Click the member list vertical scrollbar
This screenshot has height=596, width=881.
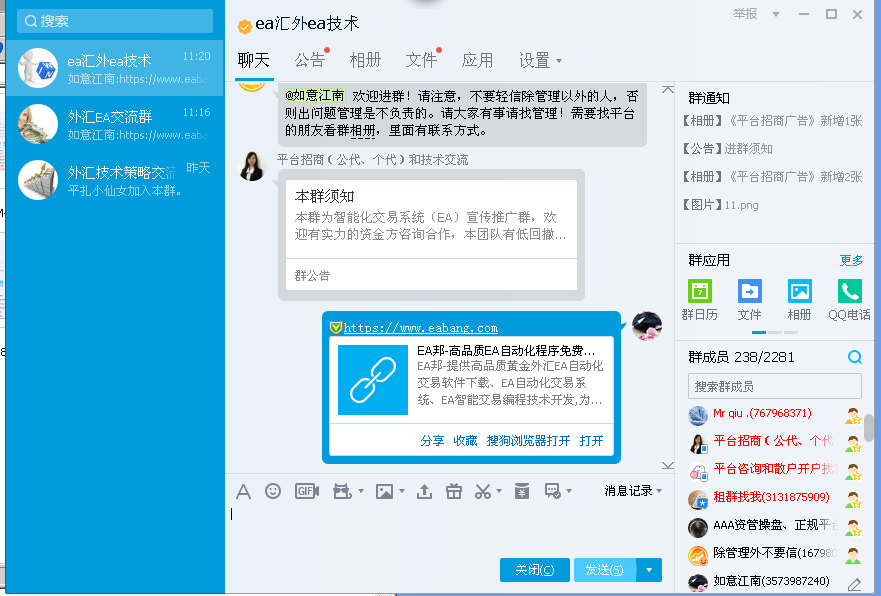click(x=869, y=429)
